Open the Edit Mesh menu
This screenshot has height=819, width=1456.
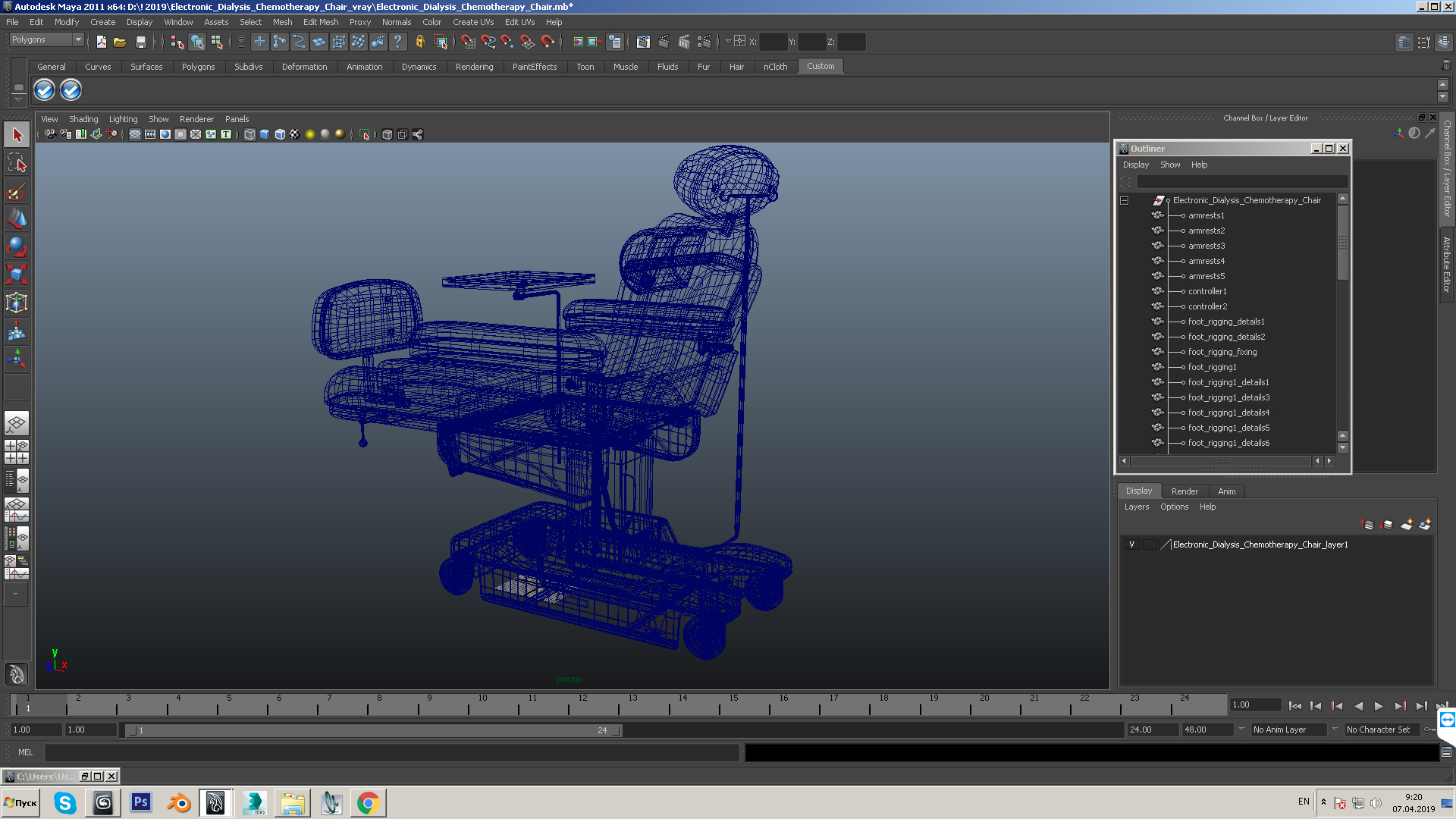321,22
